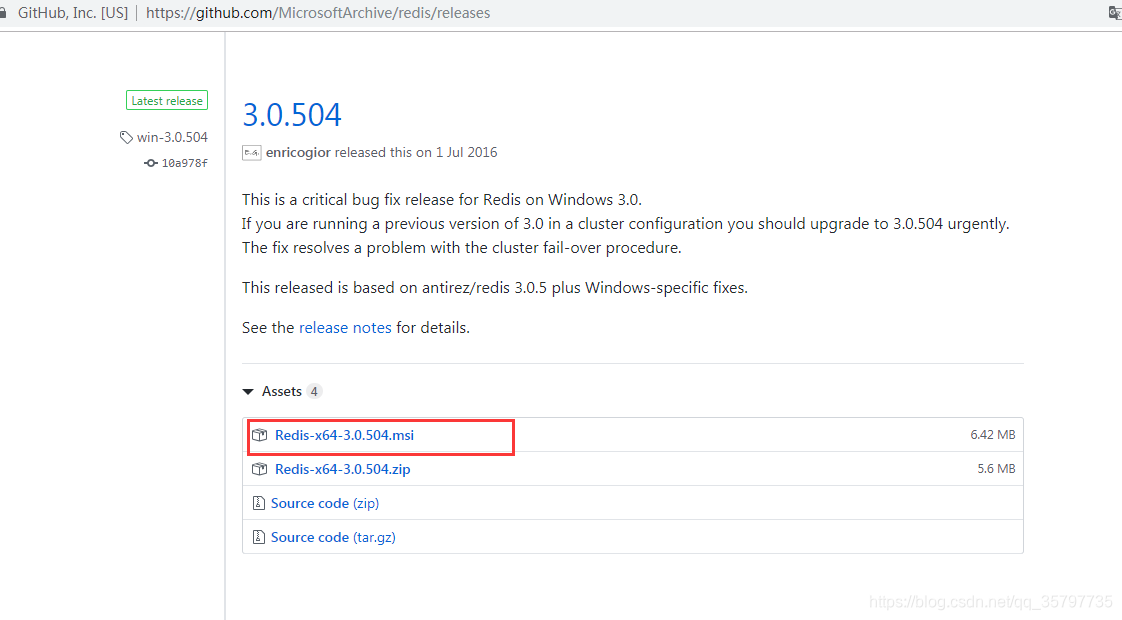
Task: Open the release notes link
Action: click(x=345, y=328)
